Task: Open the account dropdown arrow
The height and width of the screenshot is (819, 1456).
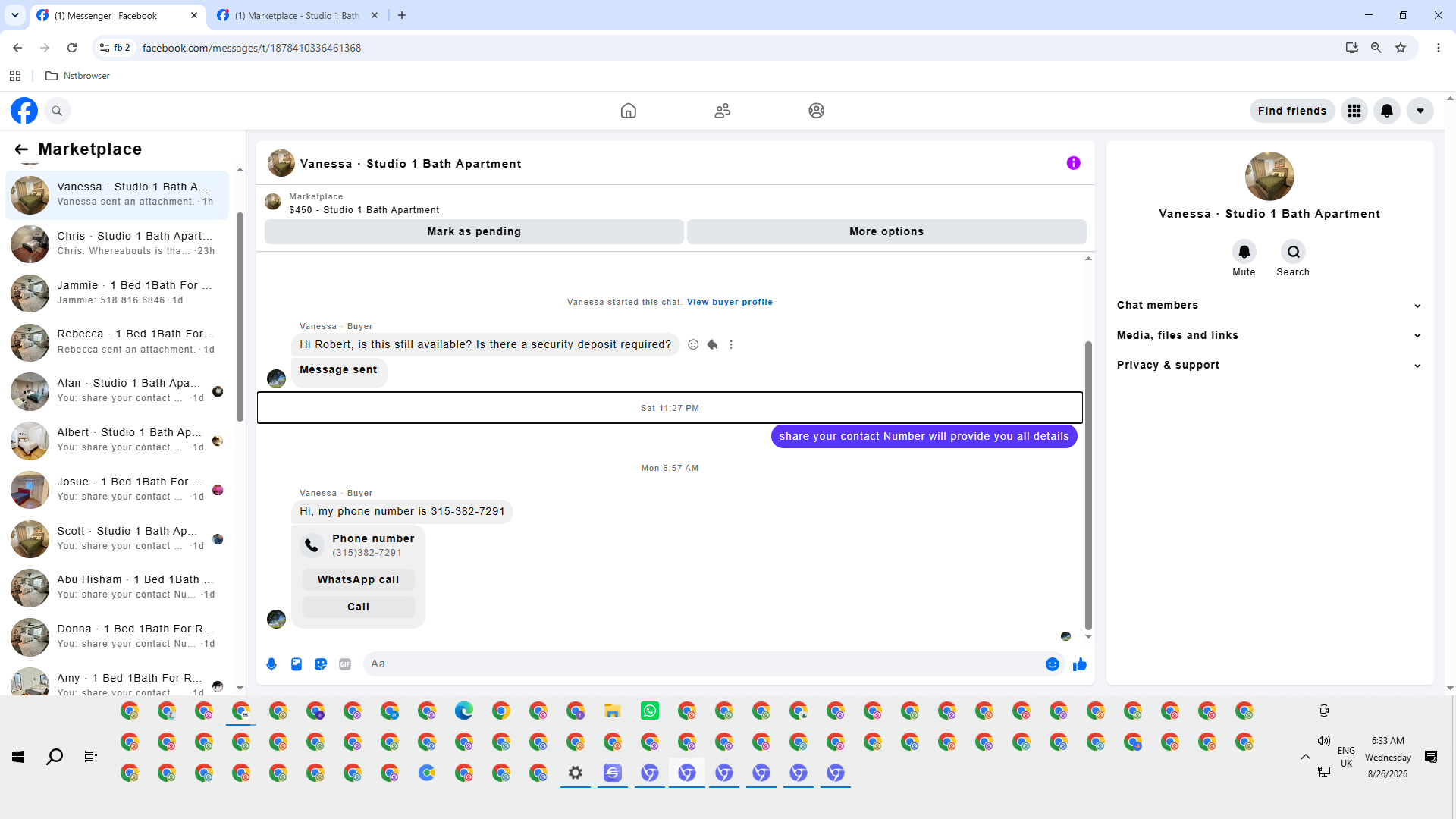Action: (x=1420, y=111)
